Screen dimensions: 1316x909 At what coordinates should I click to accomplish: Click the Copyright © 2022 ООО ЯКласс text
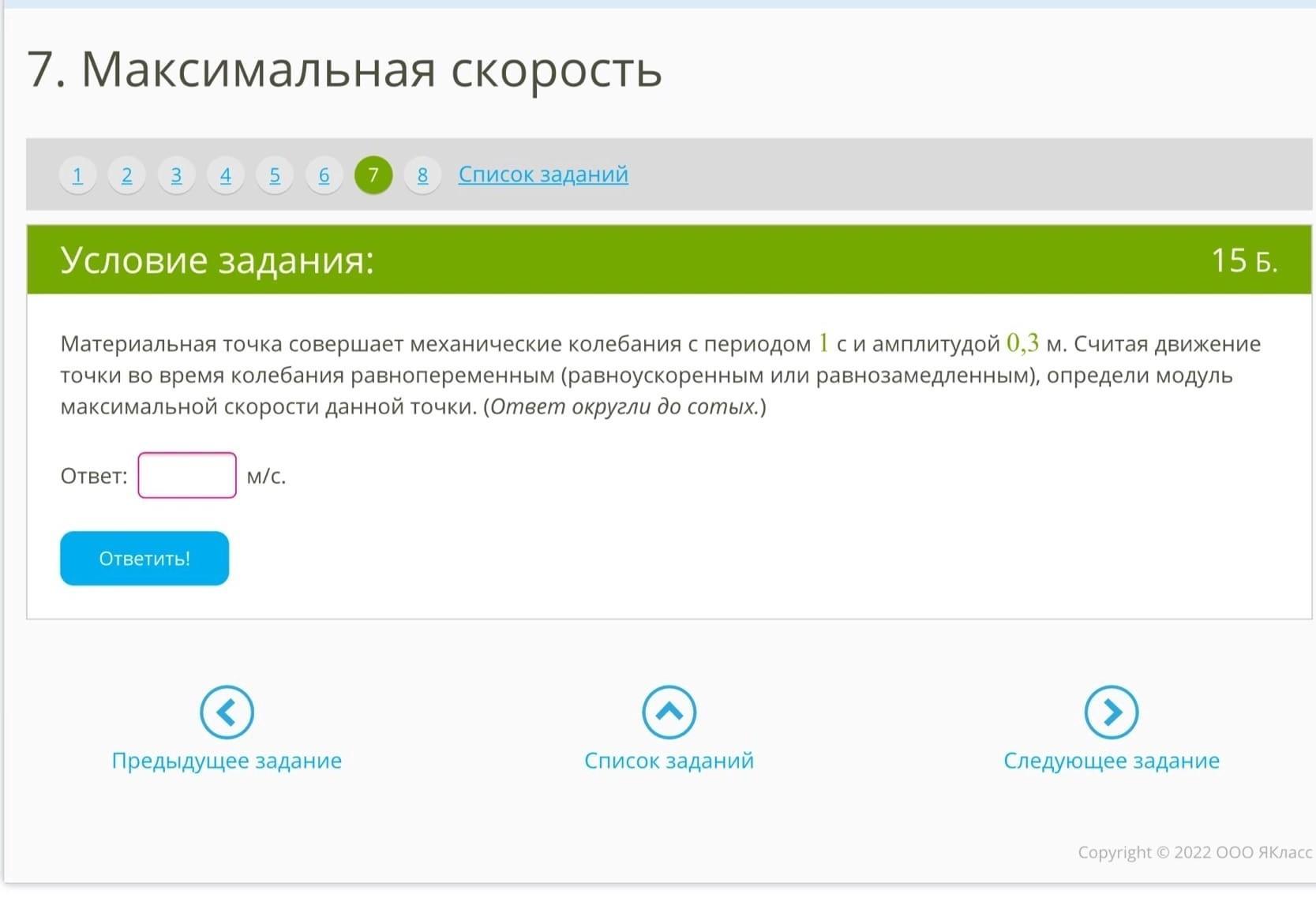(x=1195, y=852)
